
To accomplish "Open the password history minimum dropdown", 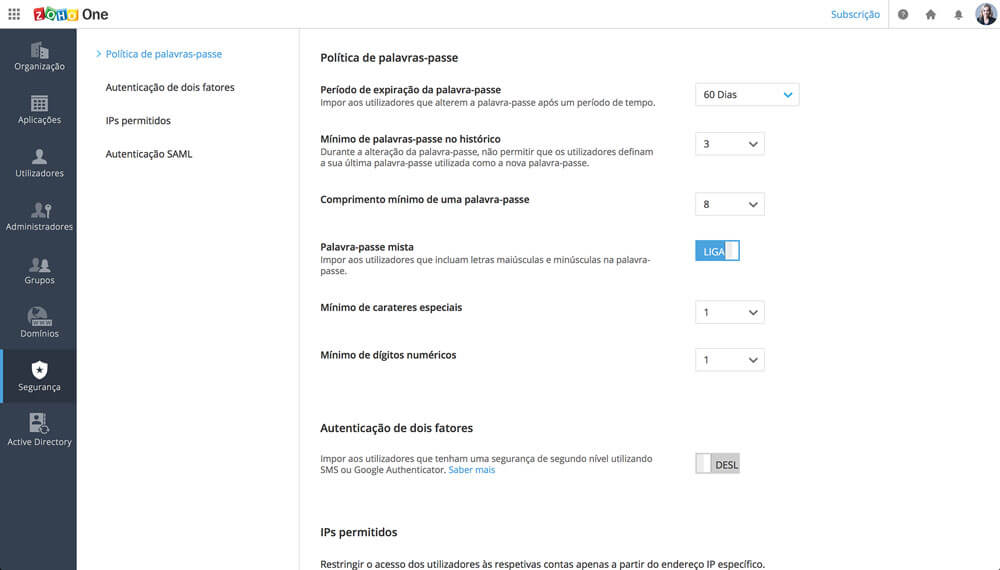I will click(x=730, y=144).
